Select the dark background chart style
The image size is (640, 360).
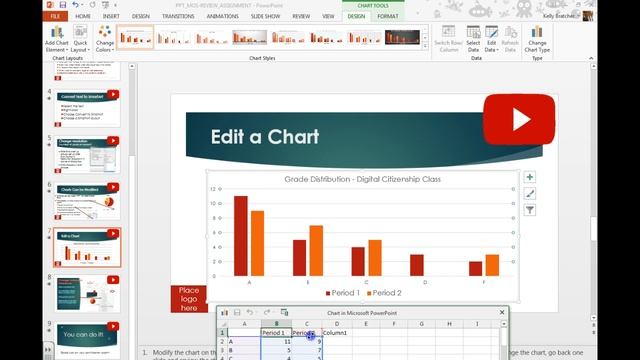tap(402, 38)
